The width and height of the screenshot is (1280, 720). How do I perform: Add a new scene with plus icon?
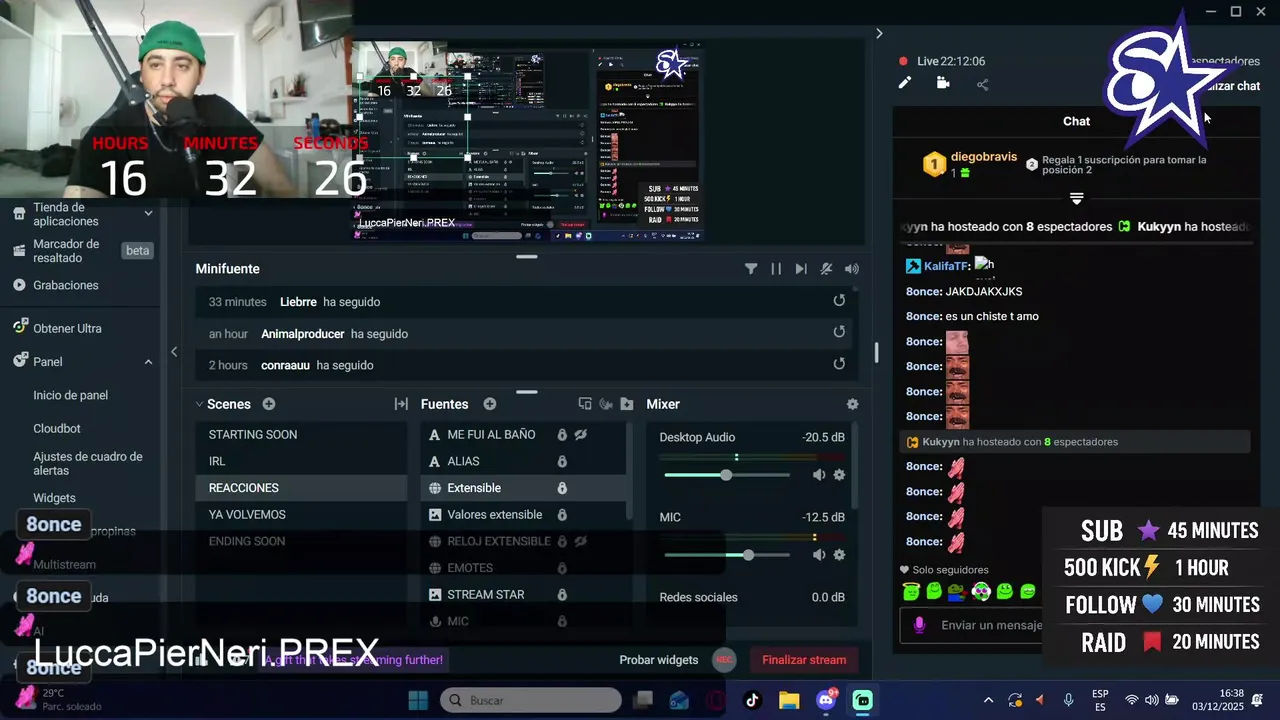[269, 404]
